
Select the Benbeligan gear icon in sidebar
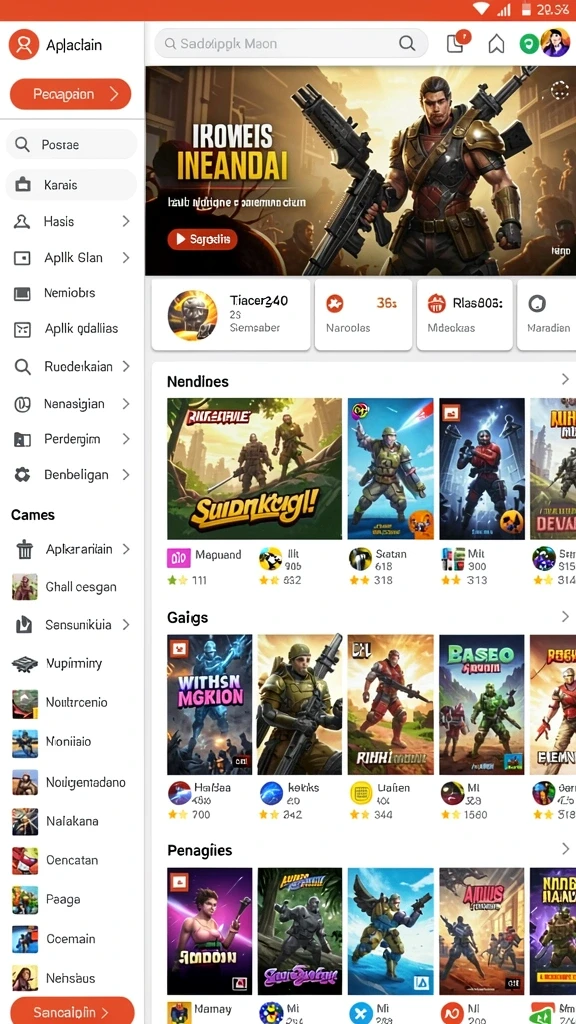point(23,475)
